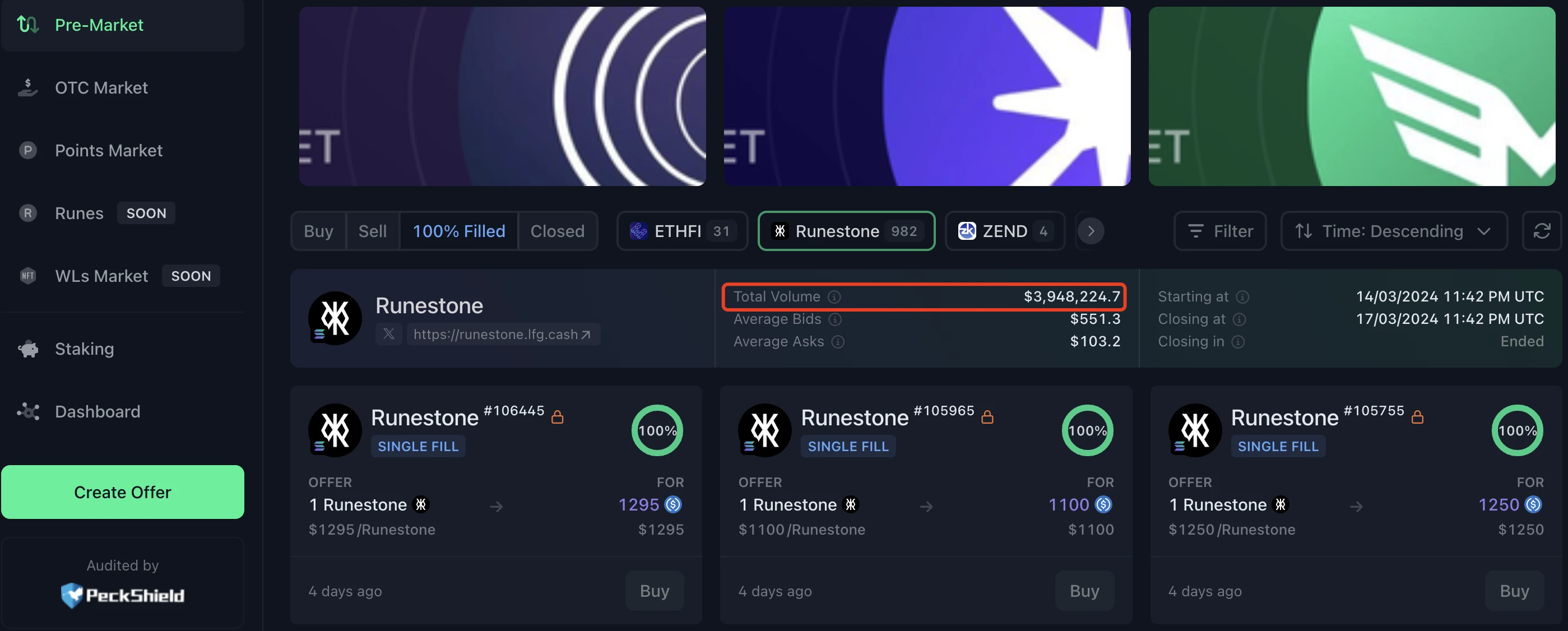
Task: Click the Staking navigation icon
Action: click(30, 349)
